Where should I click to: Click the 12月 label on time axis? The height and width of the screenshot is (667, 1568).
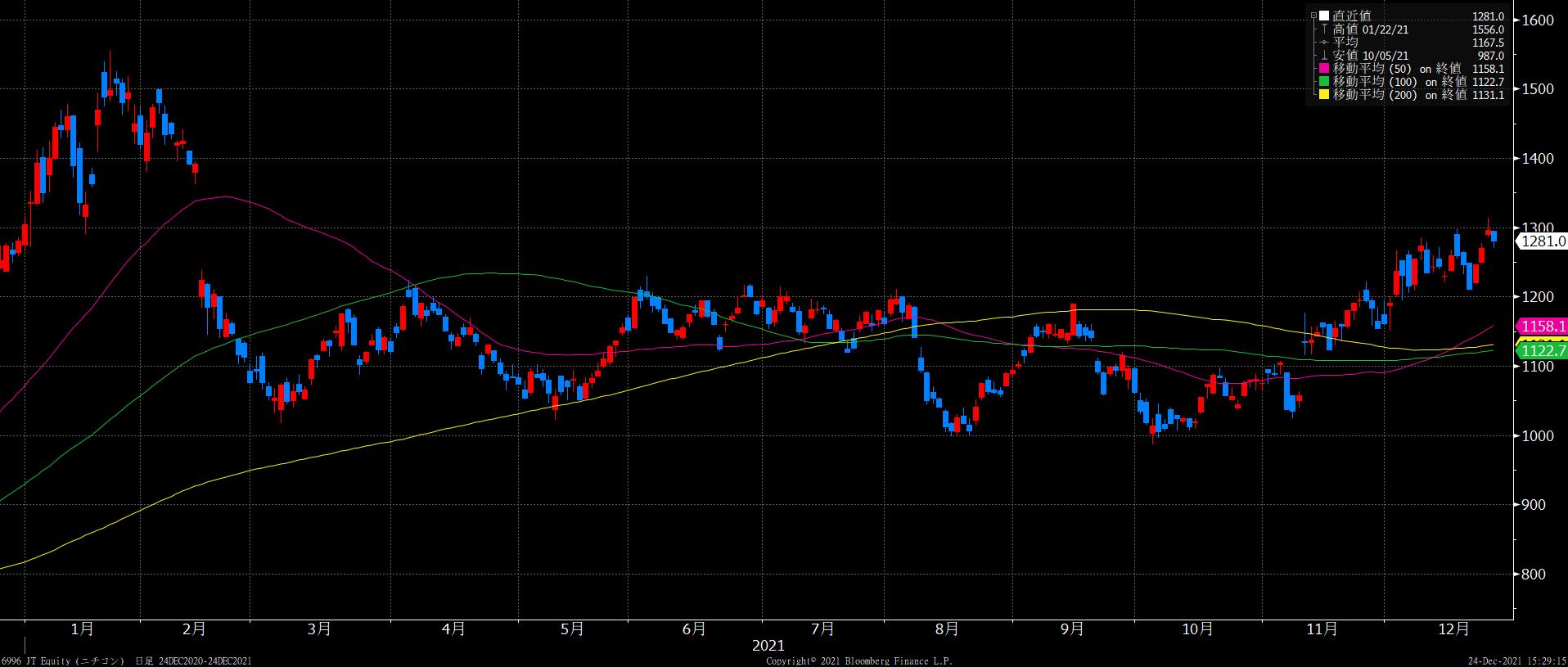point(1453,629)
